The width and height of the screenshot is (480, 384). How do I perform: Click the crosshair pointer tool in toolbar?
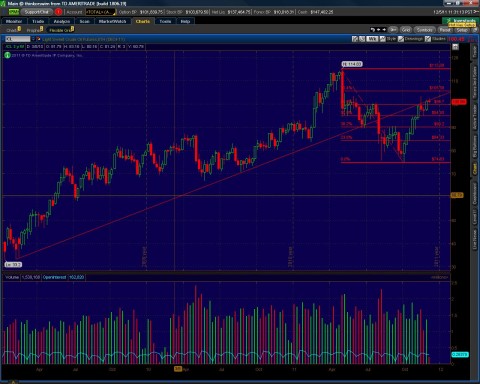coord(378,30)
